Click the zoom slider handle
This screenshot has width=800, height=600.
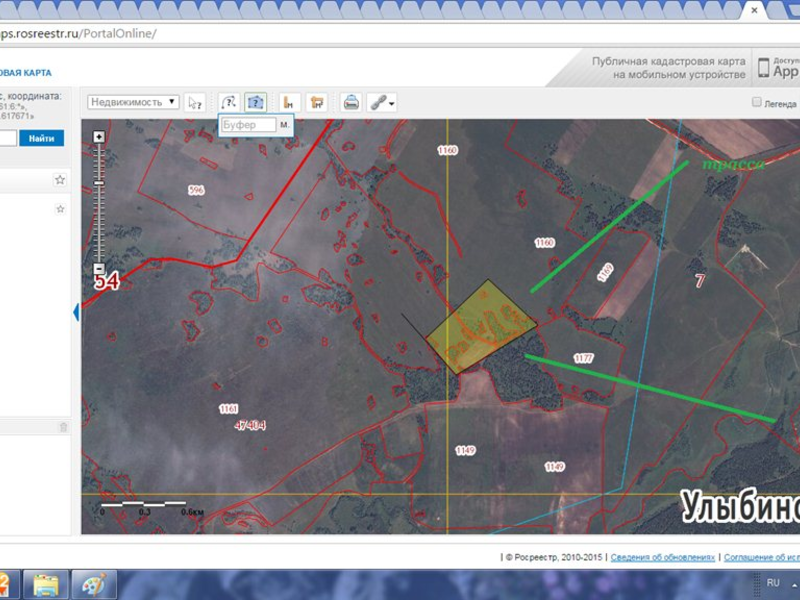click(99, 183)
